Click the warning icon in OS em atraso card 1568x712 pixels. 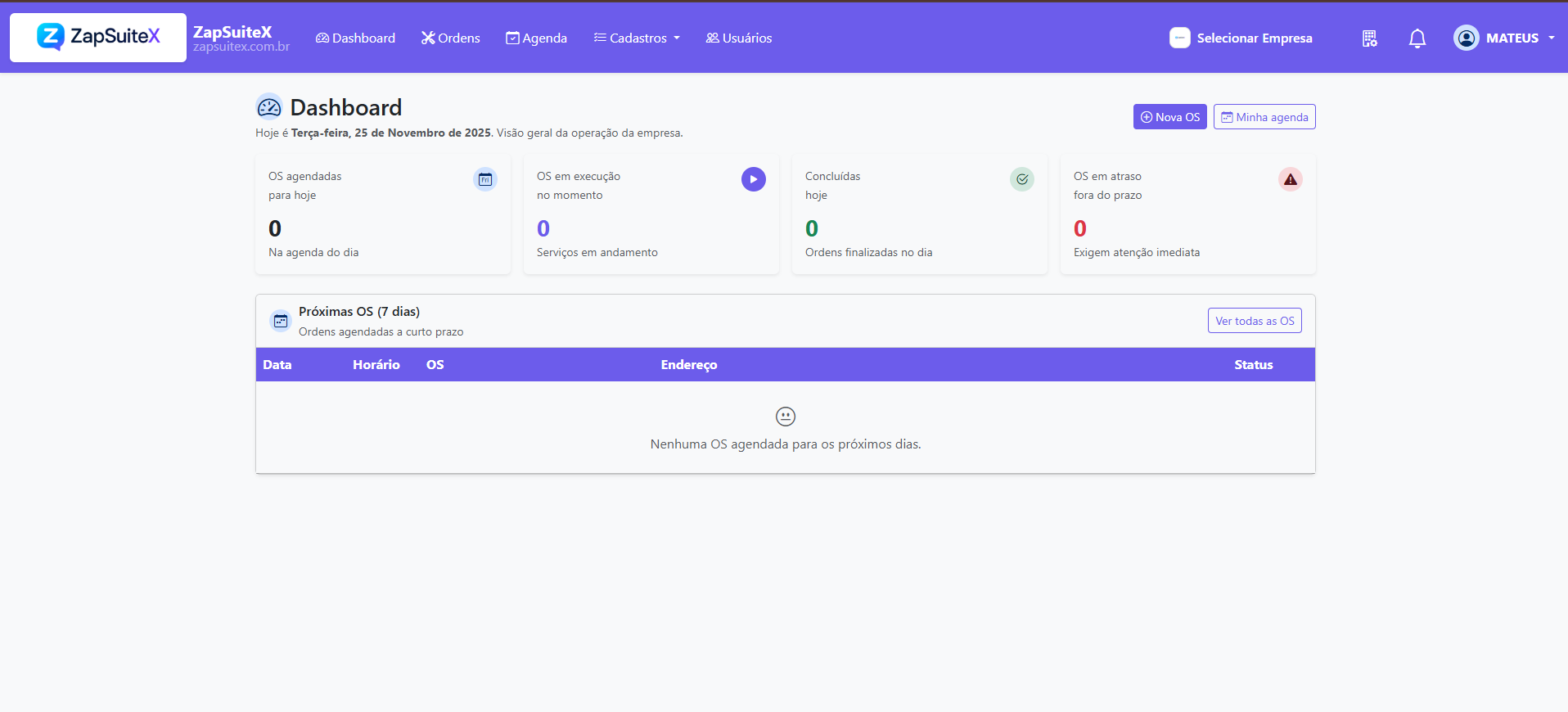coord(1291,179)
